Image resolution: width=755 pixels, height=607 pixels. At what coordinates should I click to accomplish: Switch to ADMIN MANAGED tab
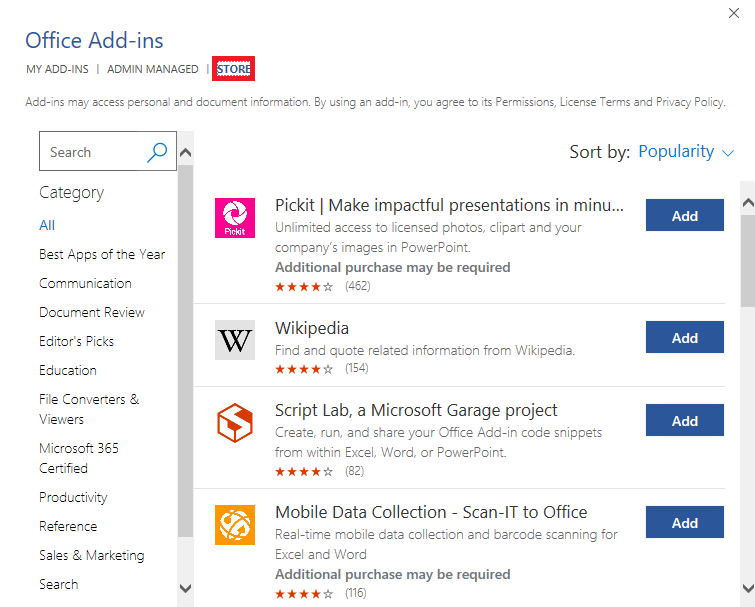point(153,69)
